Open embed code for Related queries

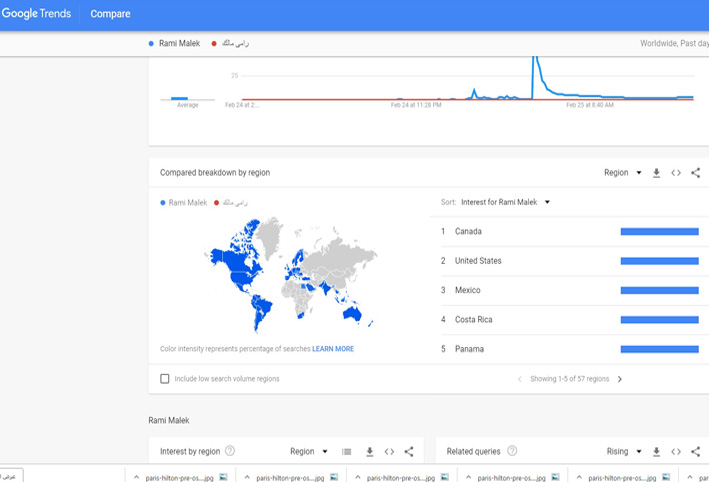[x=676, y=451]
